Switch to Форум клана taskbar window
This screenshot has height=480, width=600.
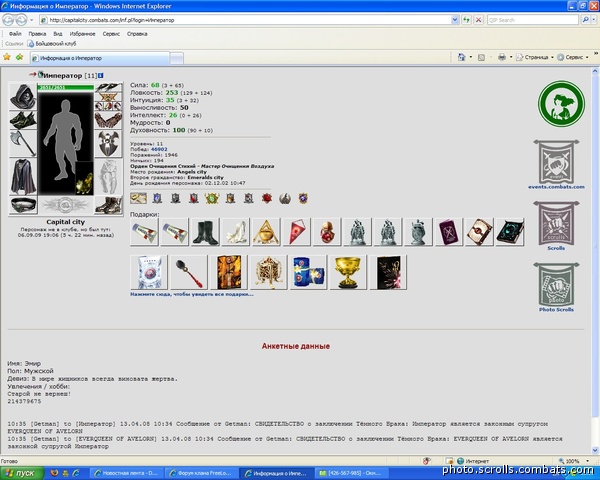coord(201,473)
